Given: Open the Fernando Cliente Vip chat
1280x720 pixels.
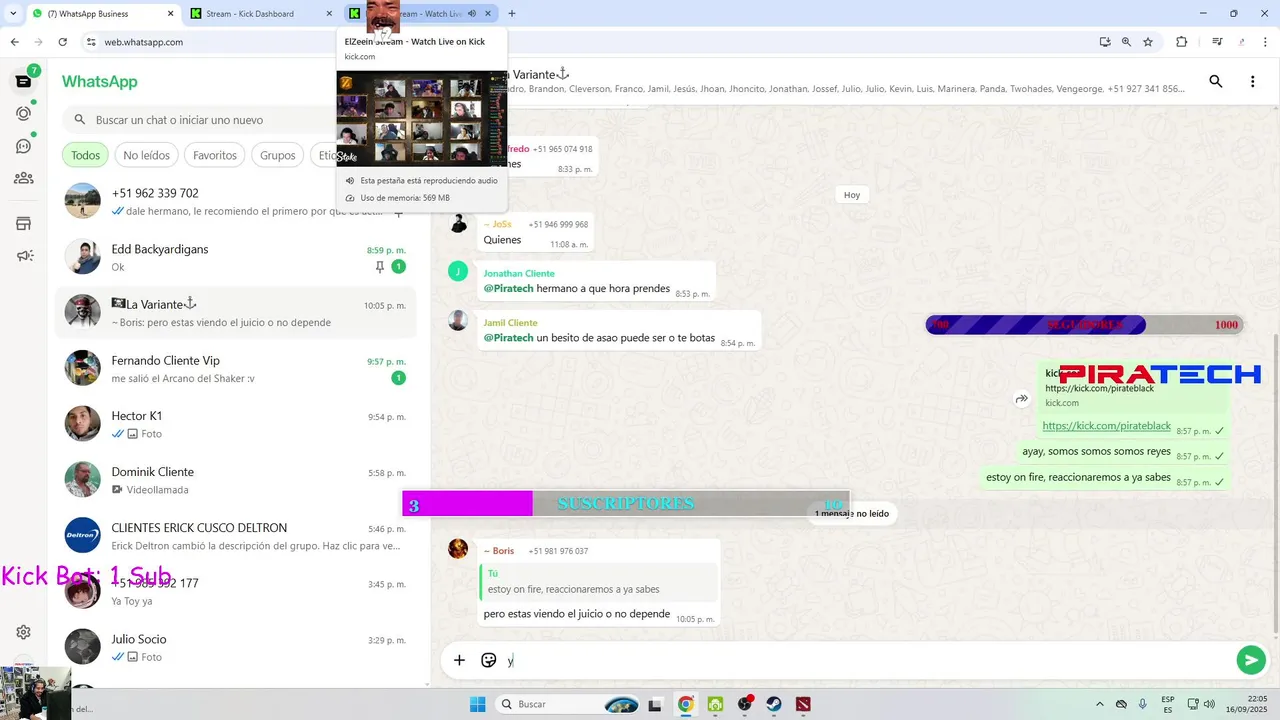Looking at the screenshot, I should coord(236,369).
